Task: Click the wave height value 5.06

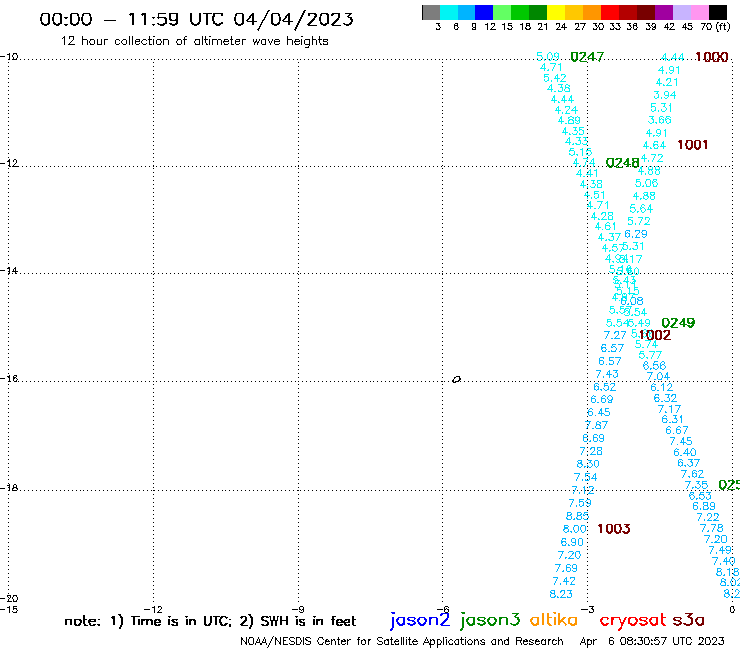Action: (x=646, y=183)
